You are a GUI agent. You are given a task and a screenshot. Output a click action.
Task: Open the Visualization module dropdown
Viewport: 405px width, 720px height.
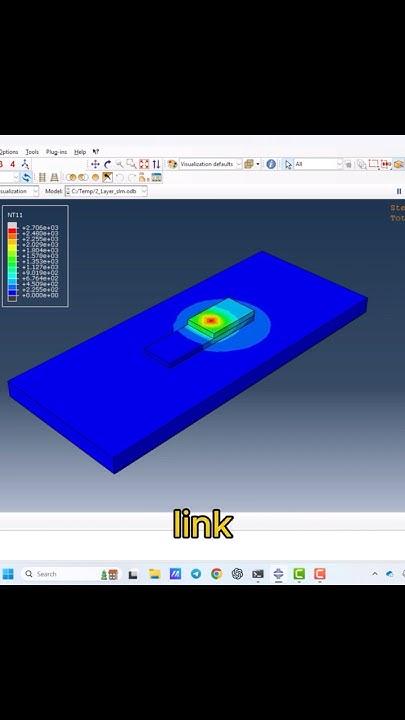pos(19,191)
